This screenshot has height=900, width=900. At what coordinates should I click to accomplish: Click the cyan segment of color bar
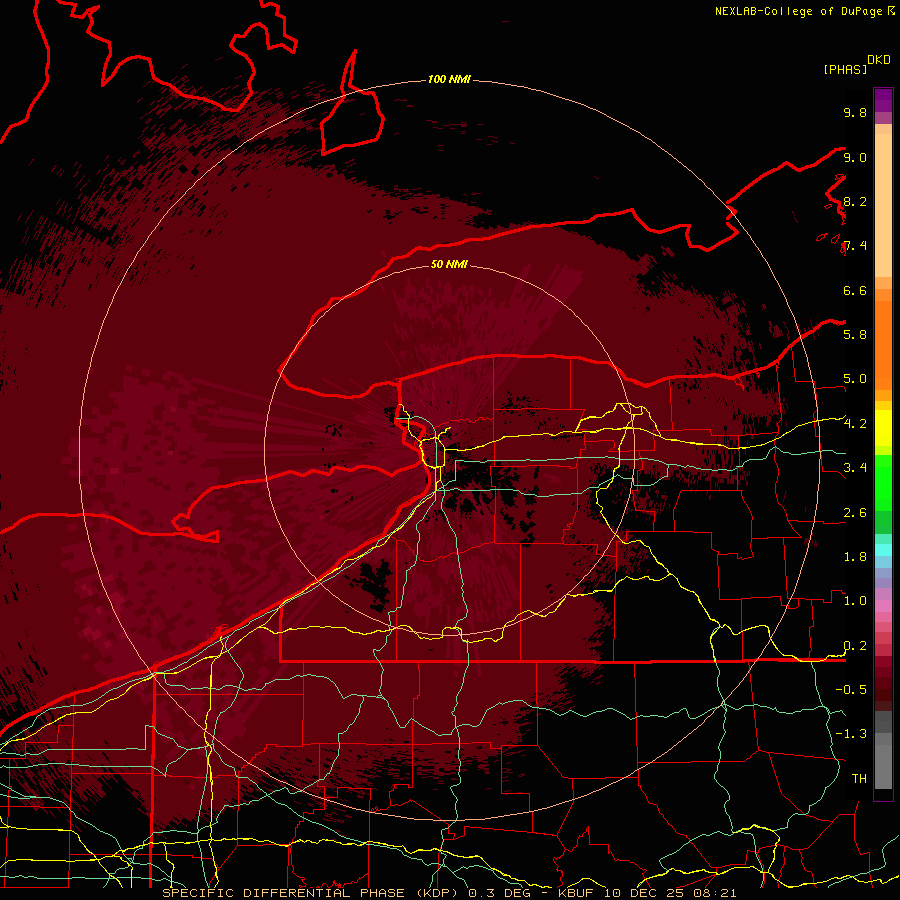click(x=883, y=549)
